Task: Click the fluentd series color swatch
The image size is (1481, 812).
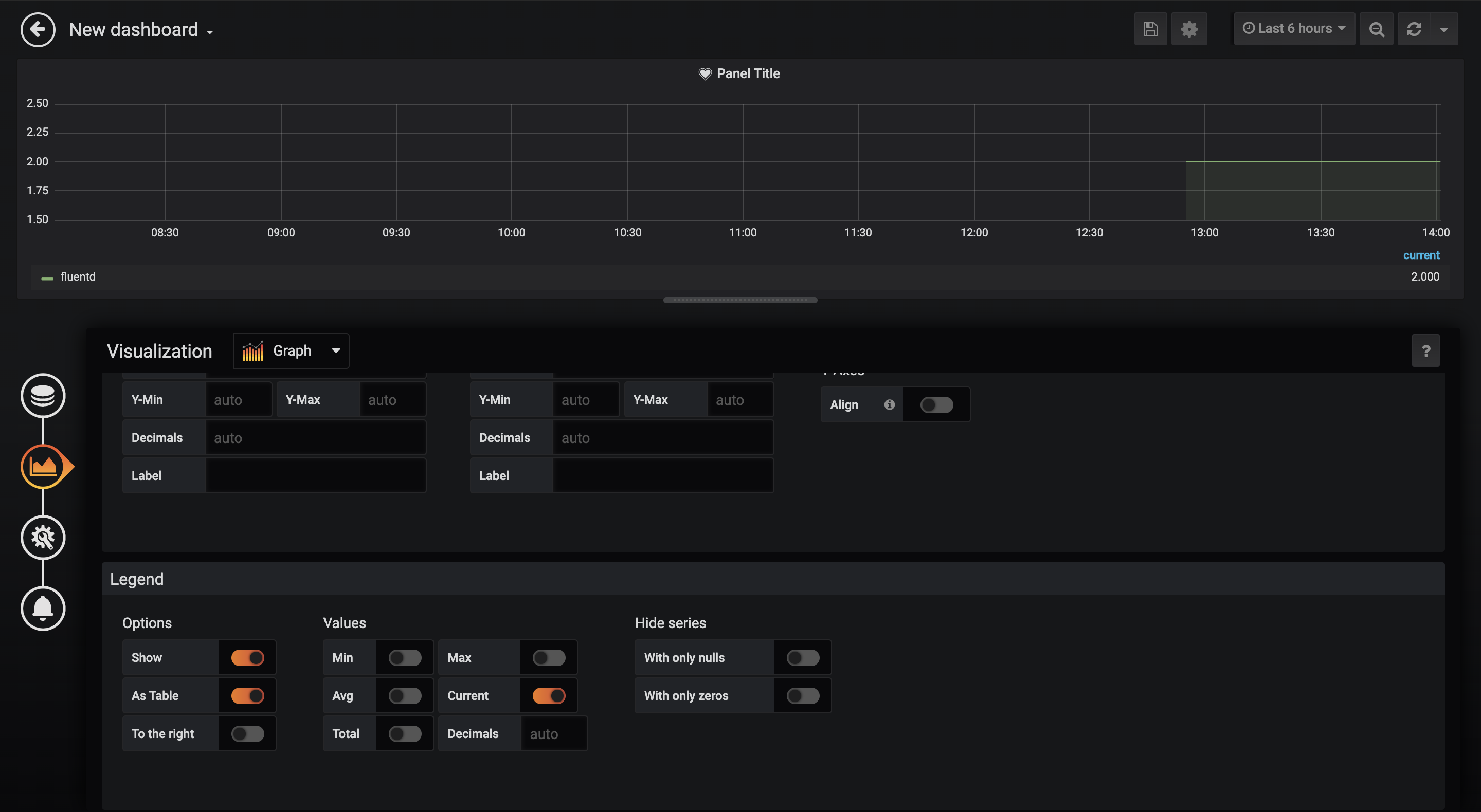Action: point(47,278)
